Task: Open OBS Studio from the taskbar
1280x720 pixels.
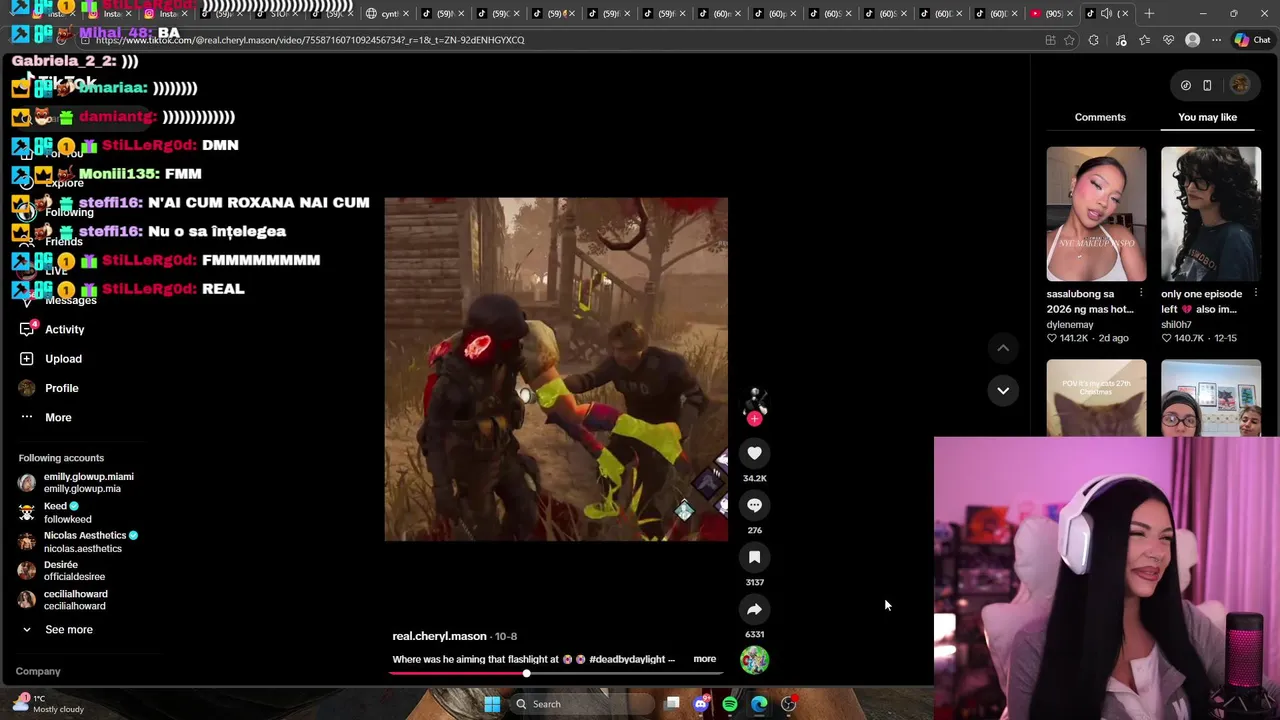Action: tap(789, 704)
